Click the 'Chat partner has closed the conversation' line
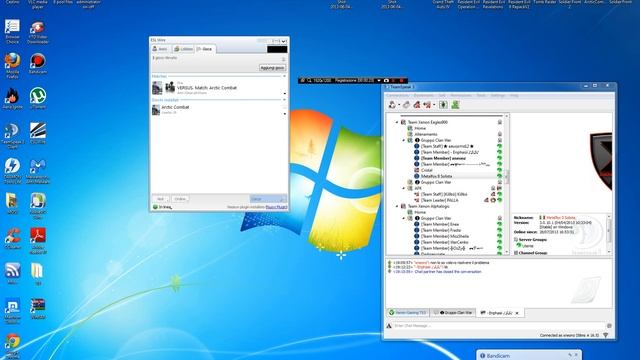 tap(448, 271)
